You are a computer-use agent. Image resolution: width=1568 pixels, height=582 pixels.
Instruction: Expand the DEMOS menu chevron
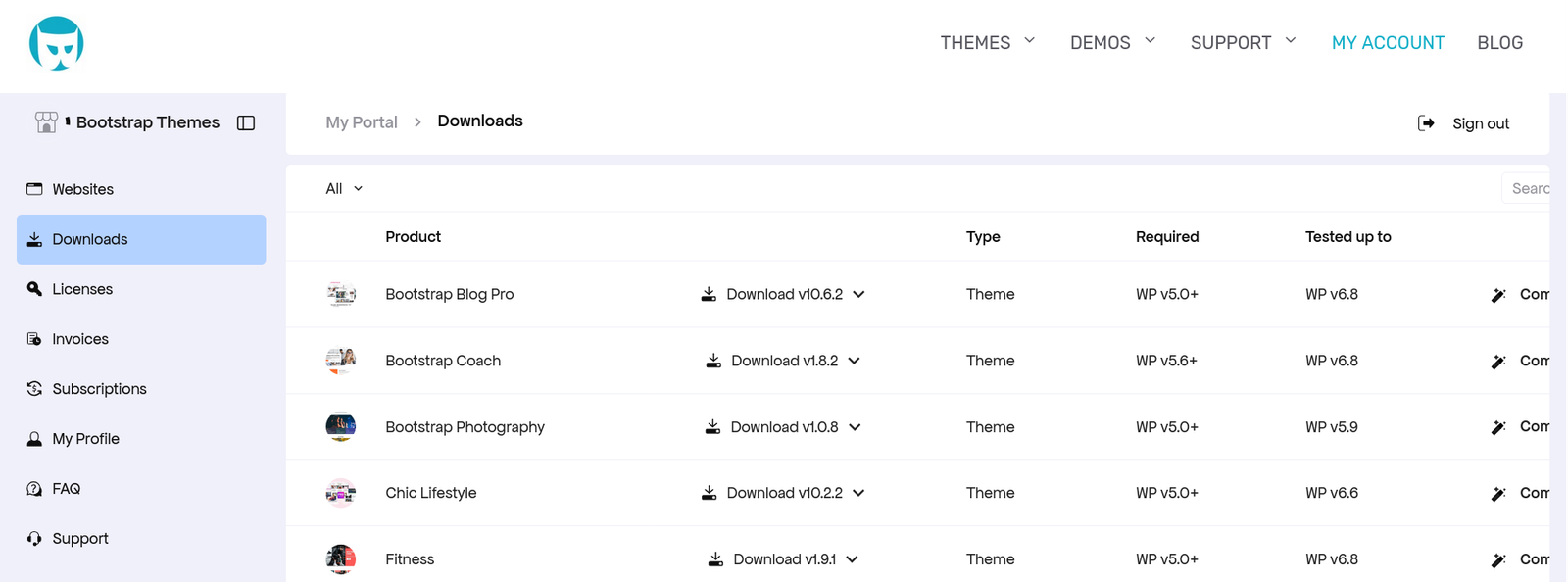tap(1151, 40)
